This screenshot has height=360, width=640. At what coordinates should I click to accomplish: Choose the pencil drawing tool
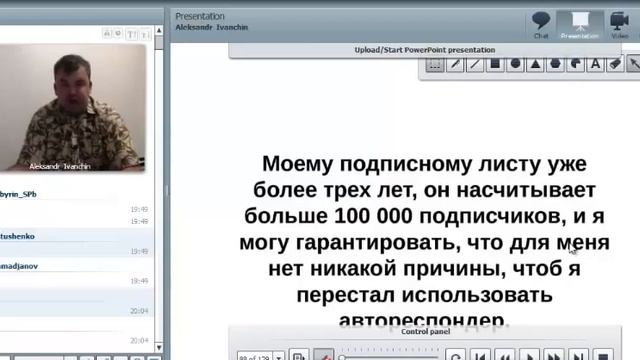click(x=455, y=64)
